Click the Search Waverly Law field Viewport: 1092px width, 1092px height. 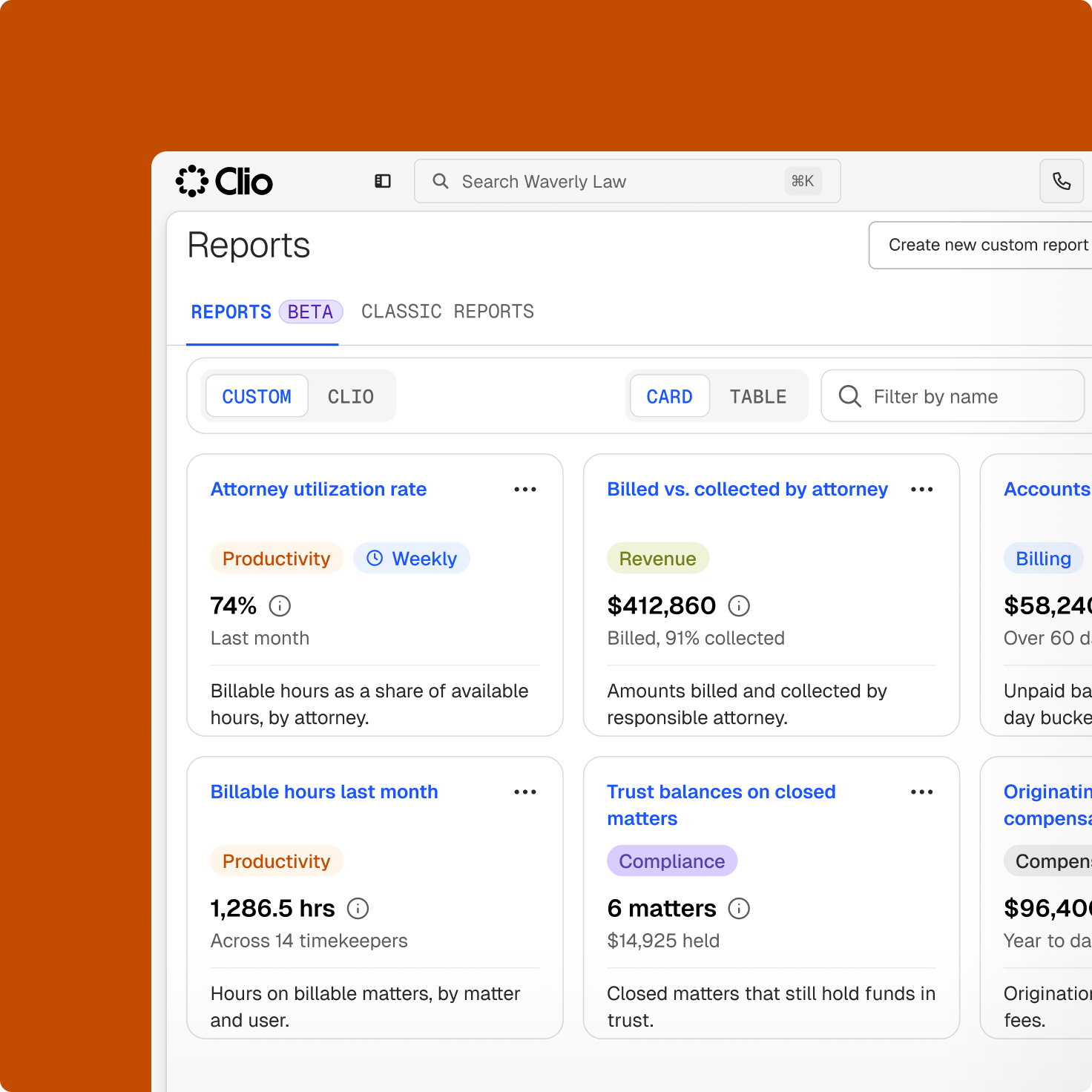628,181
